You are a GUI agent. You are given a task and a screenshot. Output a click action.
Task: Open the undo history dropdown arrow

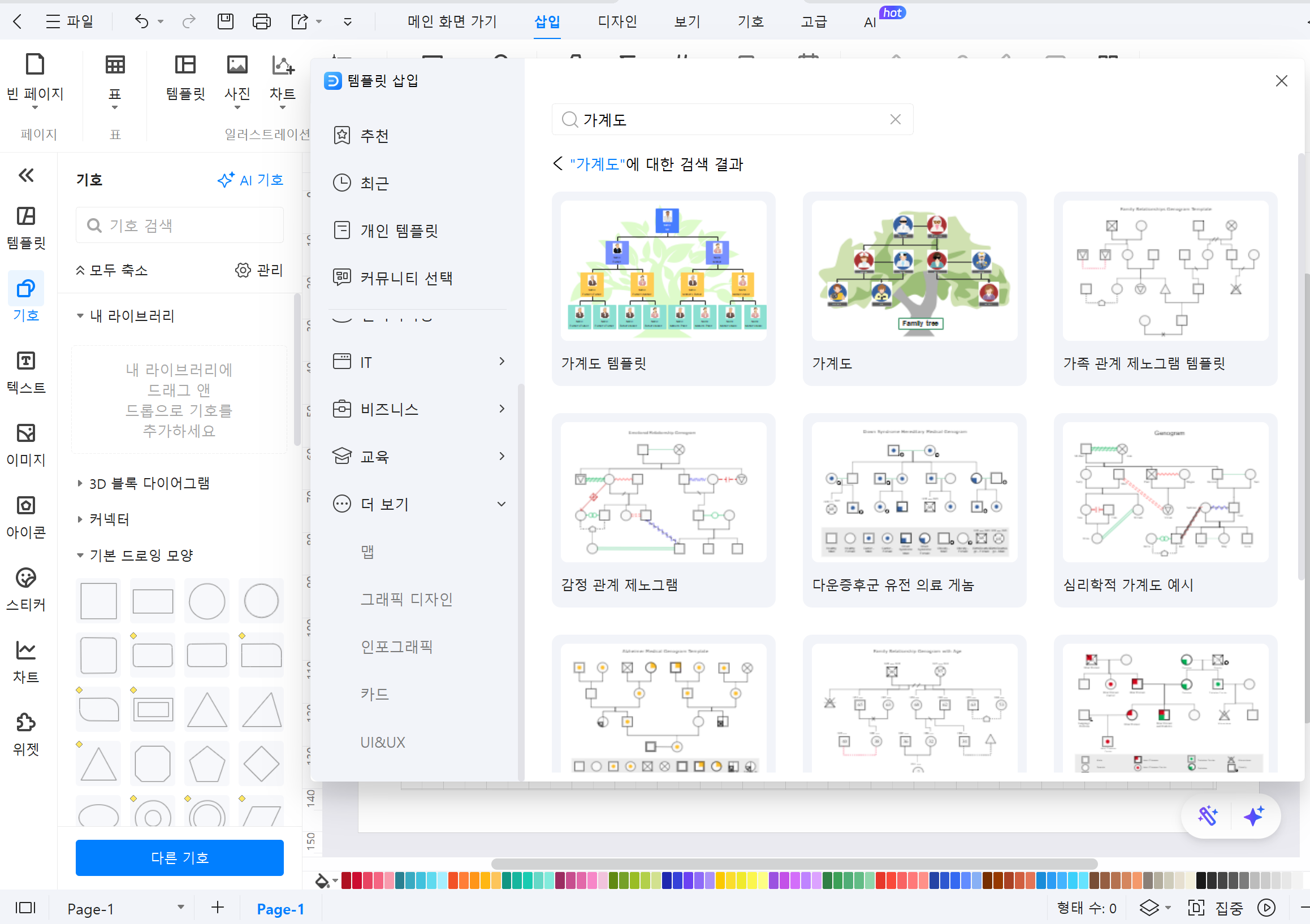[161, 21]
